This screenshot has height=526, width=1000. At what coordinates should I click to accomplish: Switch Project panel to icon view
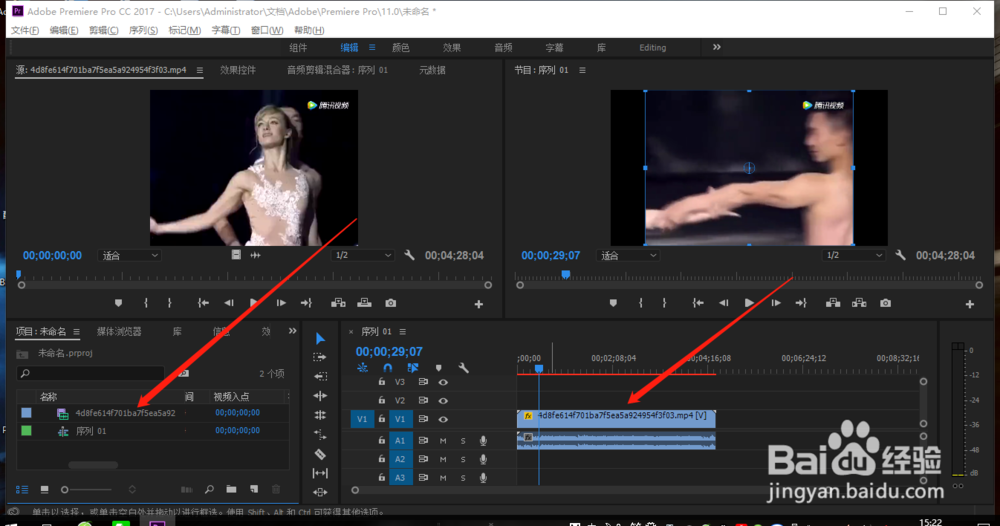[44, 490]
